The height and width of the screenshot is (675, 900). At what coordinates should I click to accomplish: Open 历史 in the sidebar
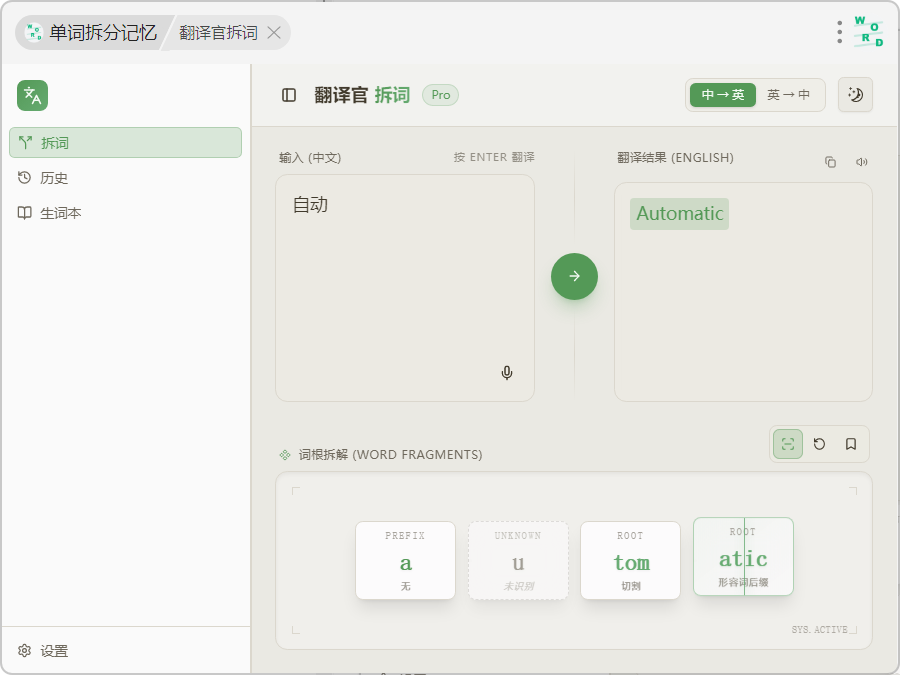[54, 178]
